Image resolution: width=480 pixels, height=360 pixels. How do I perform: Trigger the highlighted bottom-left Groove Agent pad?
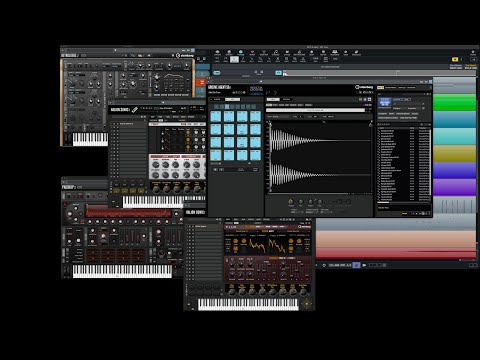216,155
